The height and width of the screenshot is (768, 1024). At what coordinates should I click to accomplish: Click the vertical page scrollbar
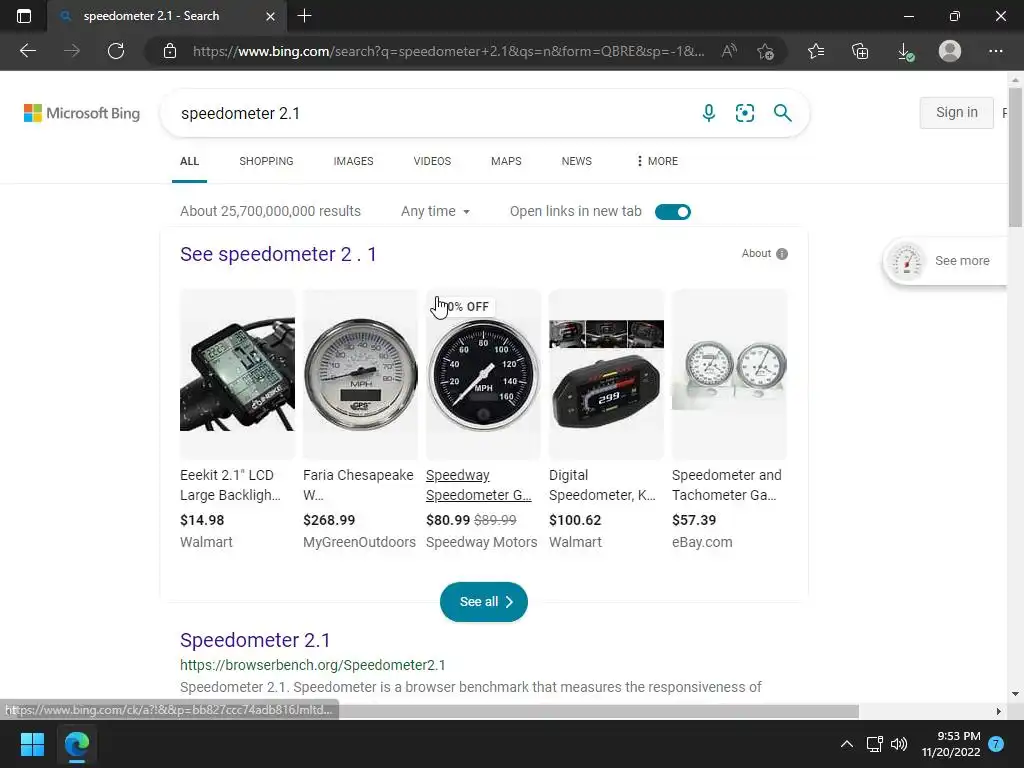click(x=1015, y=157)
